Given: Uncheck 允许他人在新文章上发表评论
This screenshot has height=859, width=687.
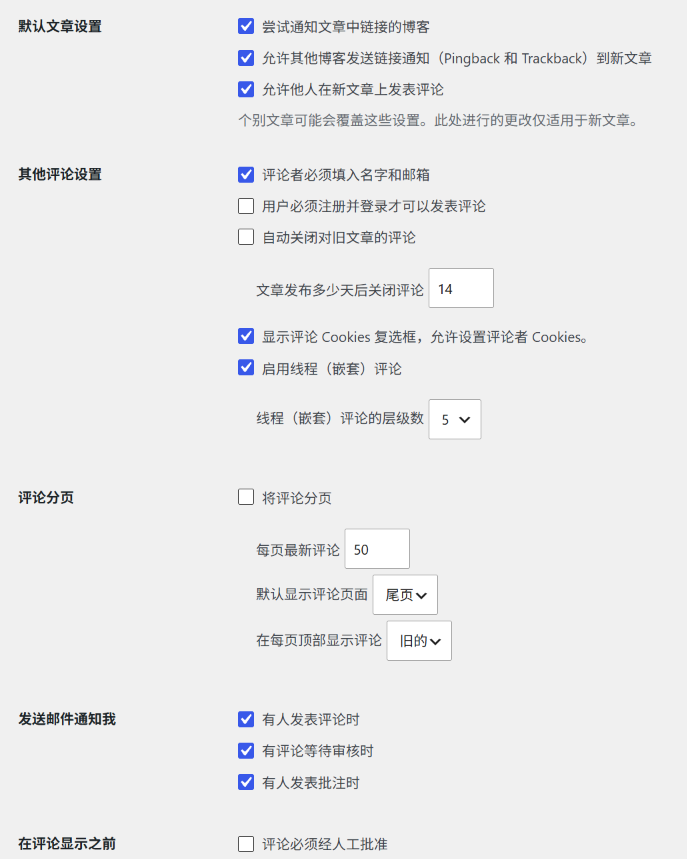Looking at the screenshot, I should (246, 89).
